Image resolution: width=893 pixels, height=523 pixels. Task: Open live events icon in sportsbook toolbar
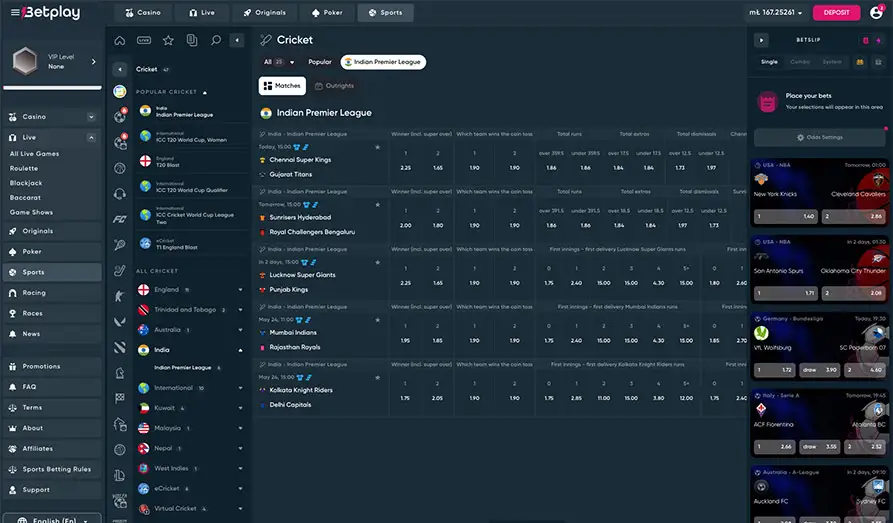pos(144,40)
